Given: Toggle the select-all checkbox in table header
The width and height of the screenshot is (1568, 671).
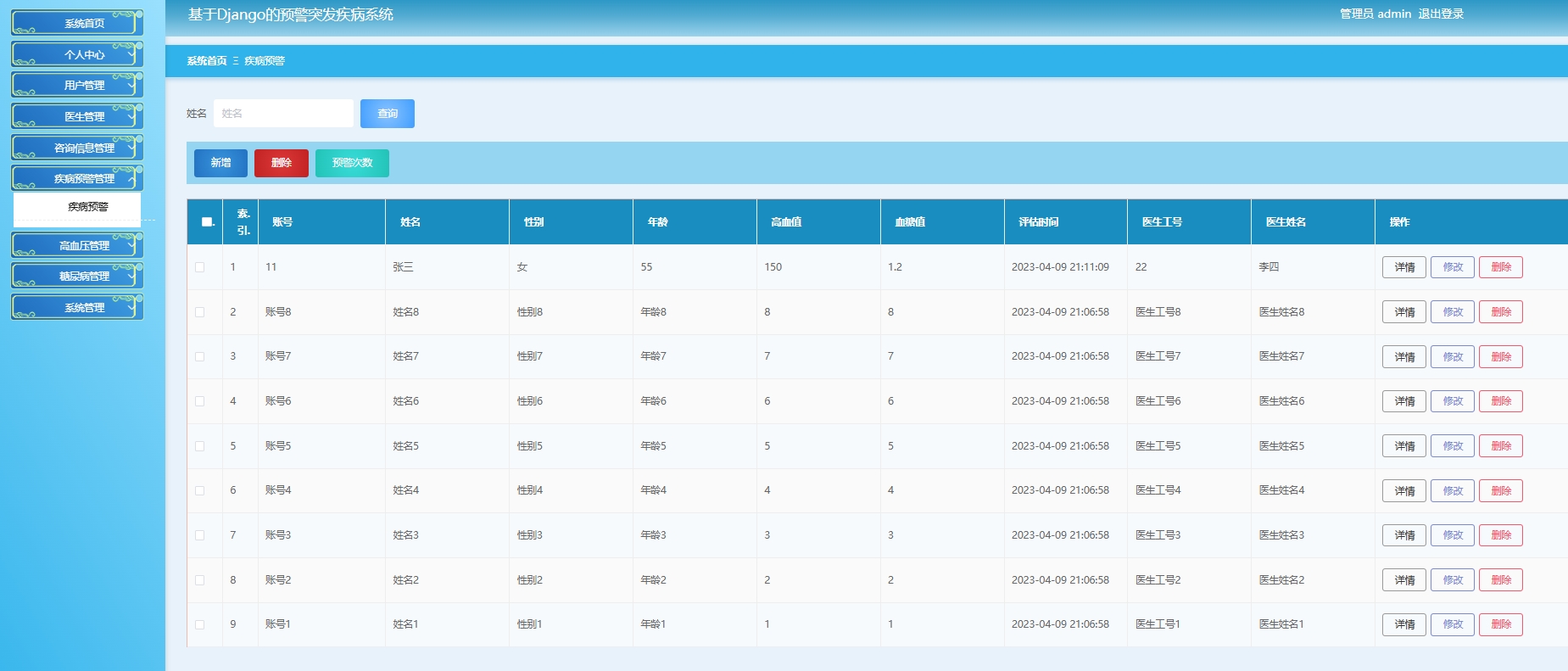Looking at the screenshot, I should coord(207,222).
